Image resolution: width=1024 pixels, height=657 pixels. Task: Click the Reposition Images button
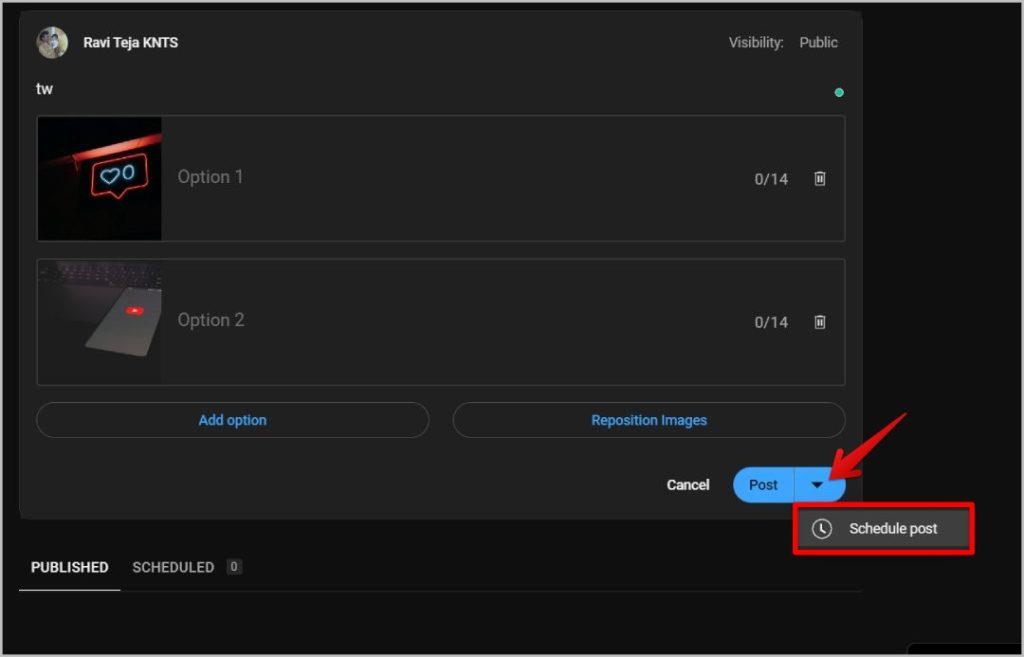click(648, 420)
